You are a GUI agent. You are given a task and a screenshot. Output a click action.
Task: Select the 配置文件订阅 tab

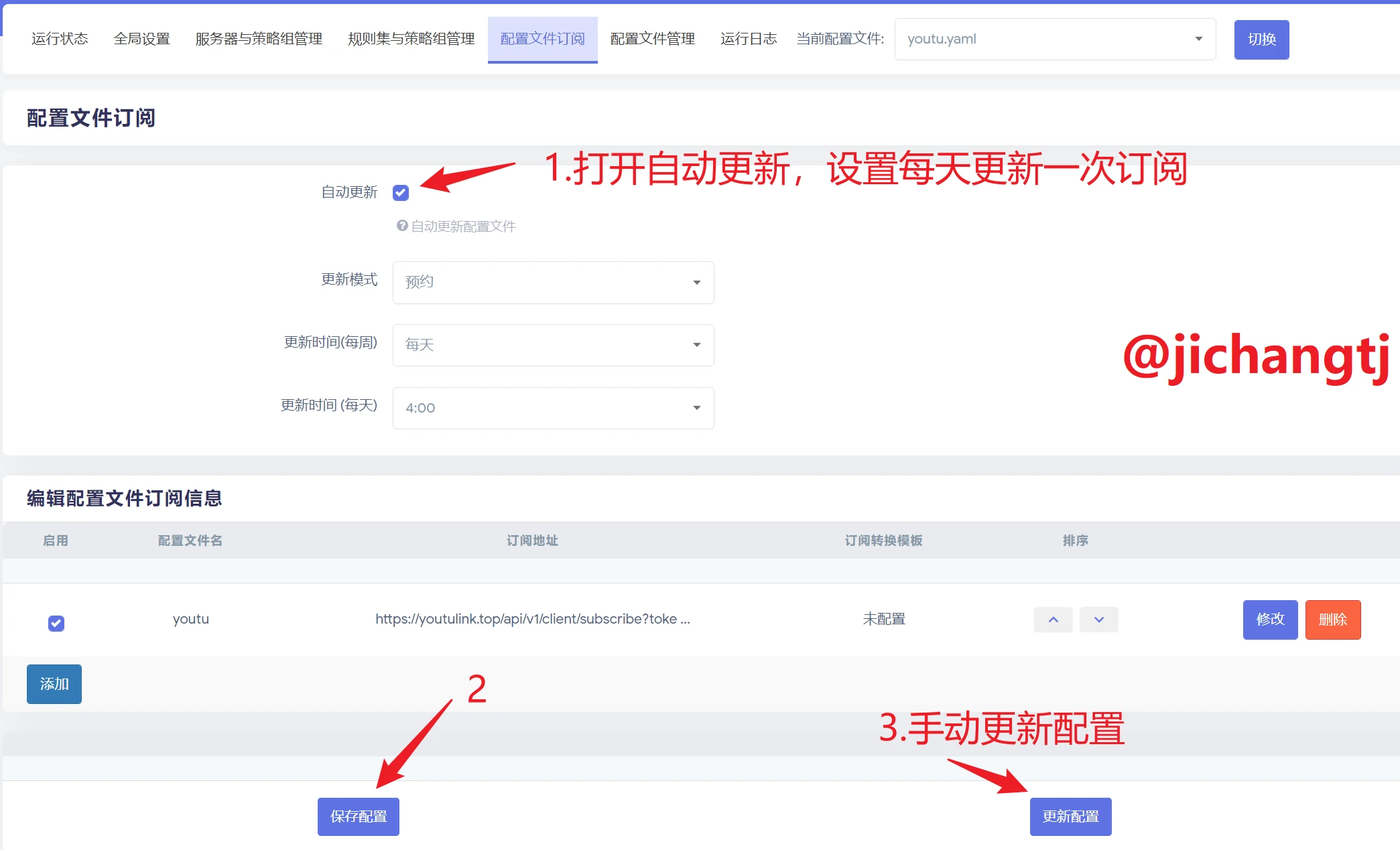click(542, 39)
